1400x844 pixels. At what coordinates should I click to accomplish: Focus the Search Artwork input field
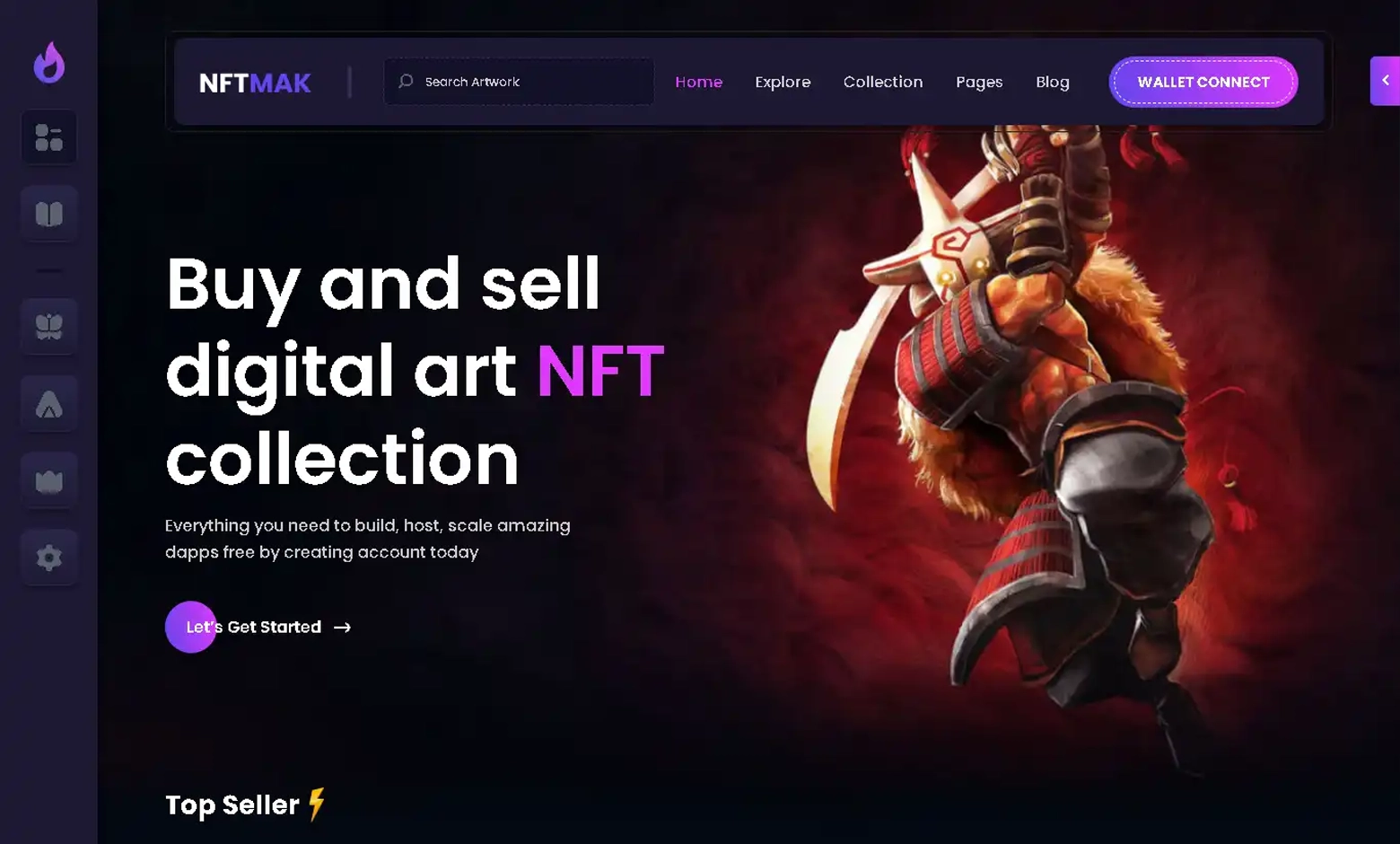click(x=519, y=82)
